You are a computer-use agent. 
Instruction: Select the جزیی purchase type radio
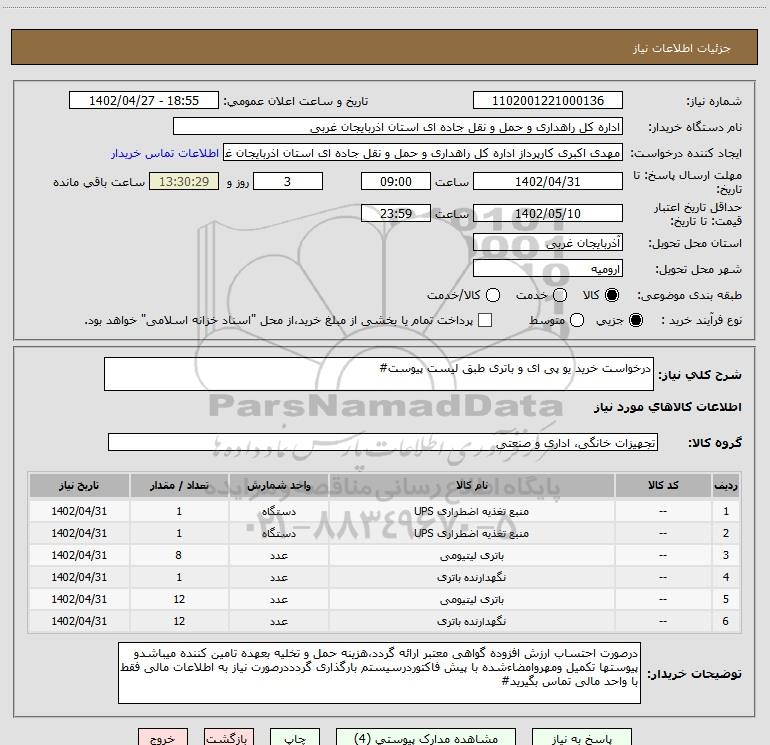coord(636,320)
